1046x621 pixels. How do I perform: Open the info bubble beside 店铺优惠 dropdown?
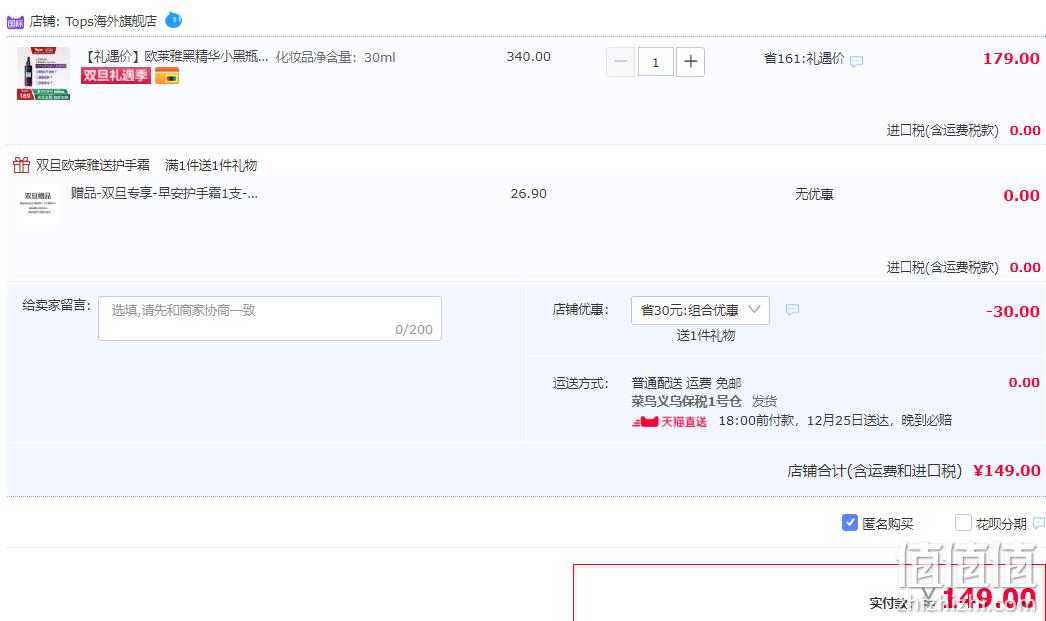(793, 309)
